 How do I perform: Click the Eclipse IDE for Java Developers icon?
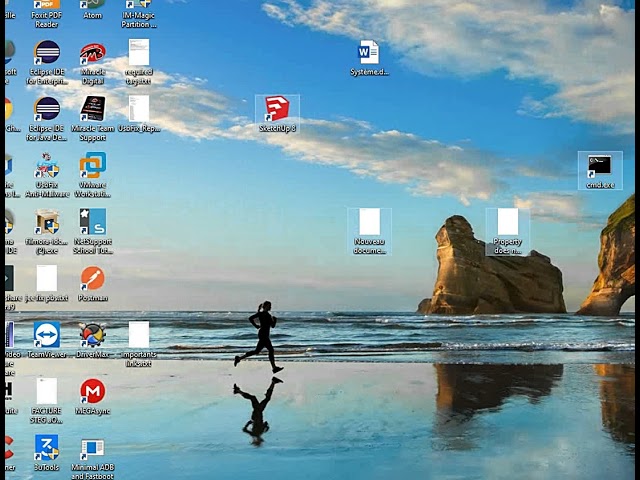pyautogui.click(x=47, y=119)
